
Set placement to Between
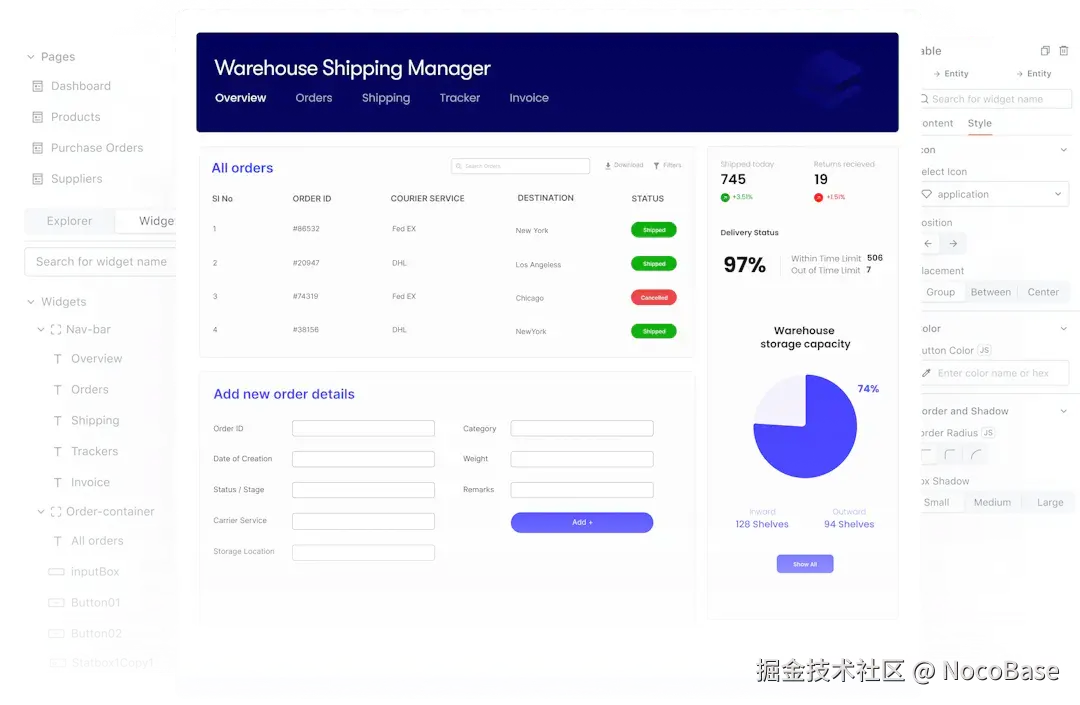(x=991, y=292)
